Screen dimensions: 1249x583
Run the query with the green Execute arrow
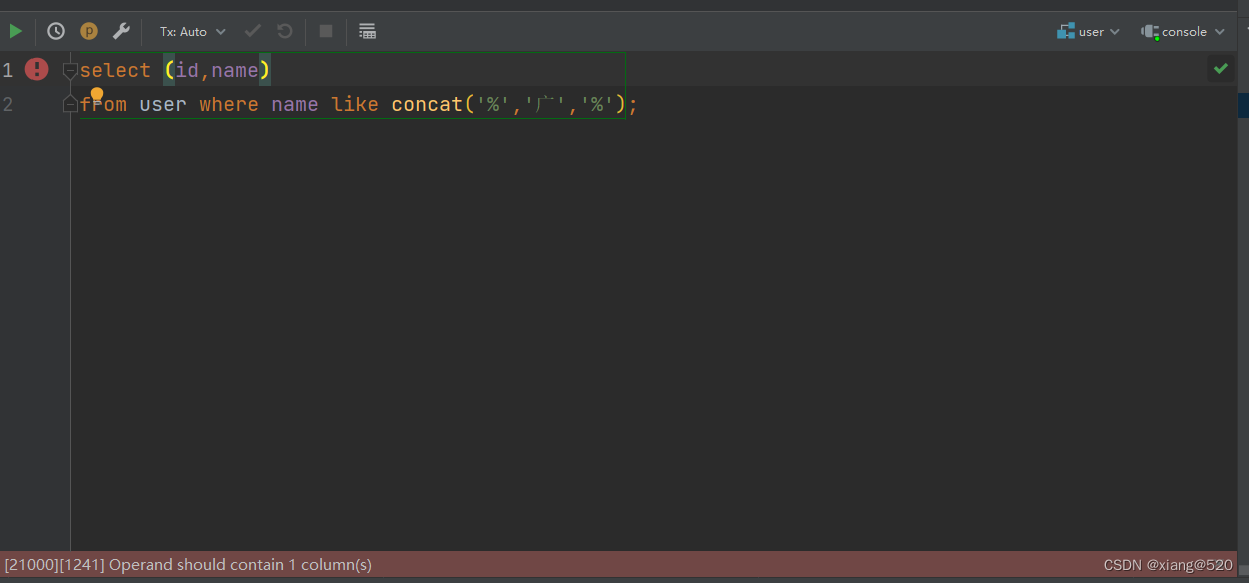16,31
